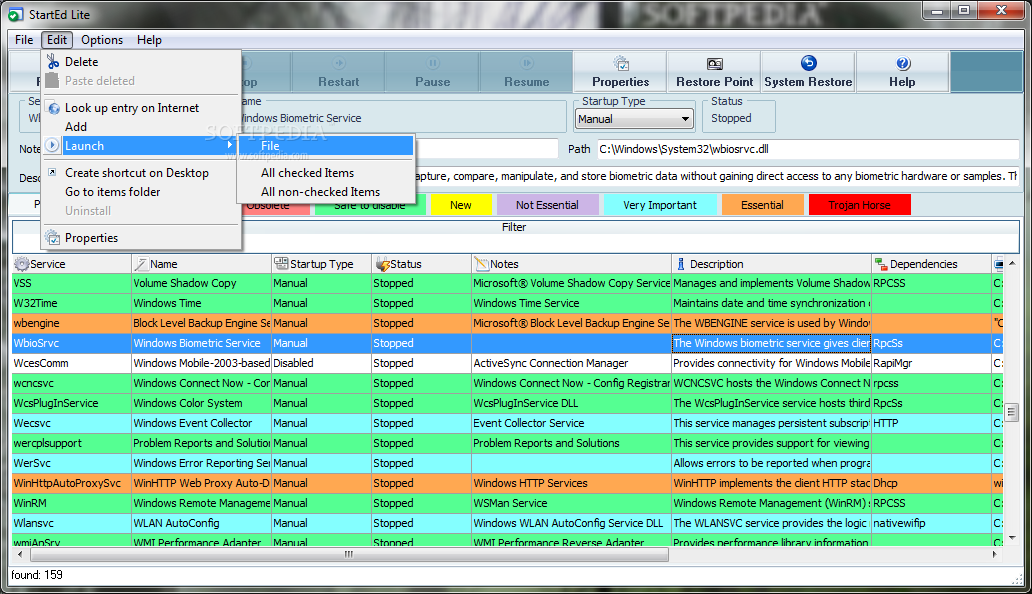Click the Windows Biometric Service name cell

(201, 343)
